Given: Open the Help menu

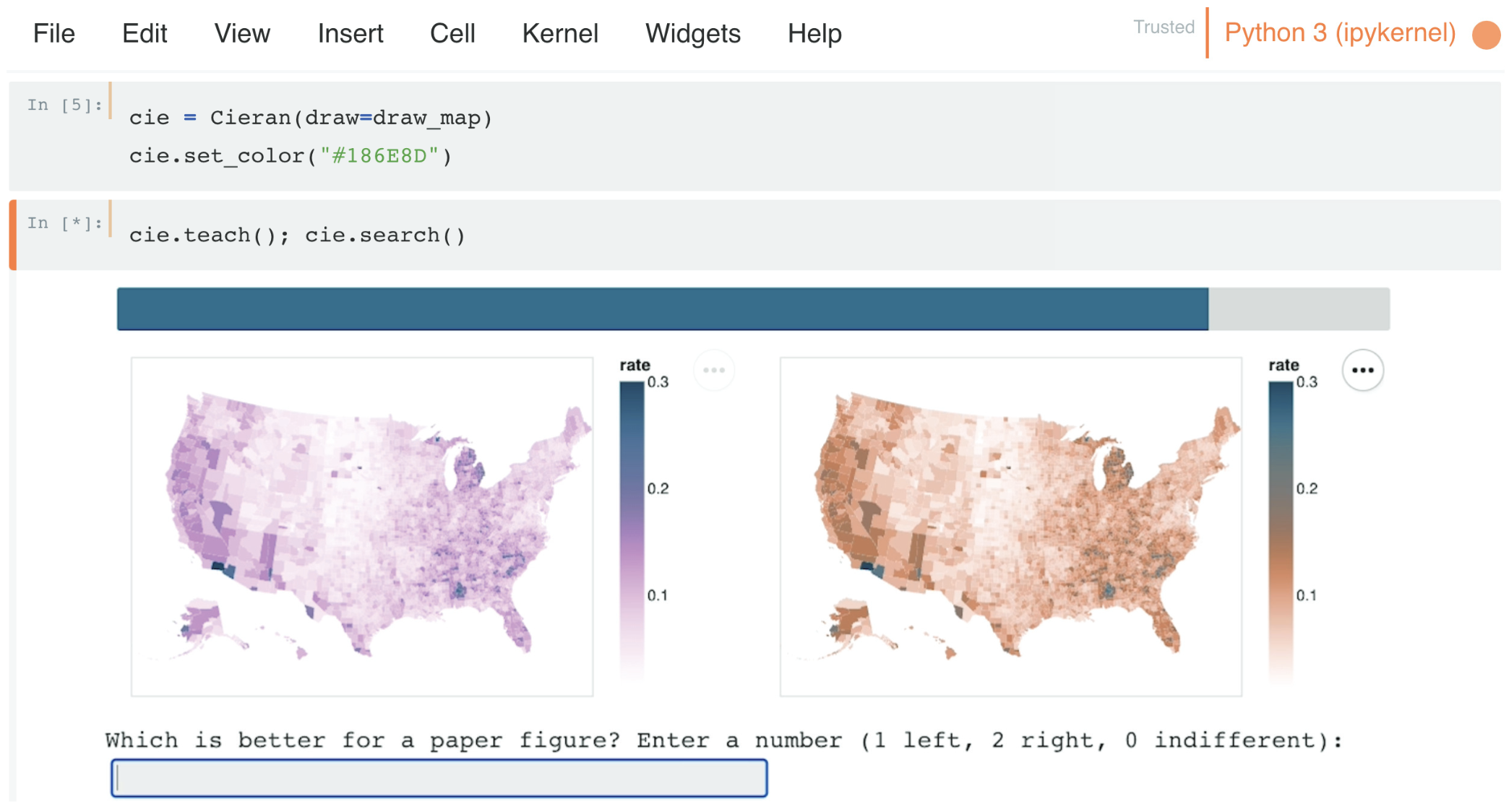Looking at the screenshot, I should click(x=814, y=33).
